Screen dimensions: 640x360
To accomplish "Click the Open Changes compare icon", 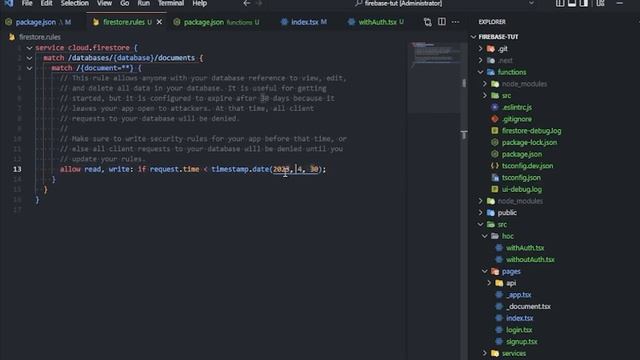I will click(x=427, y=22).
